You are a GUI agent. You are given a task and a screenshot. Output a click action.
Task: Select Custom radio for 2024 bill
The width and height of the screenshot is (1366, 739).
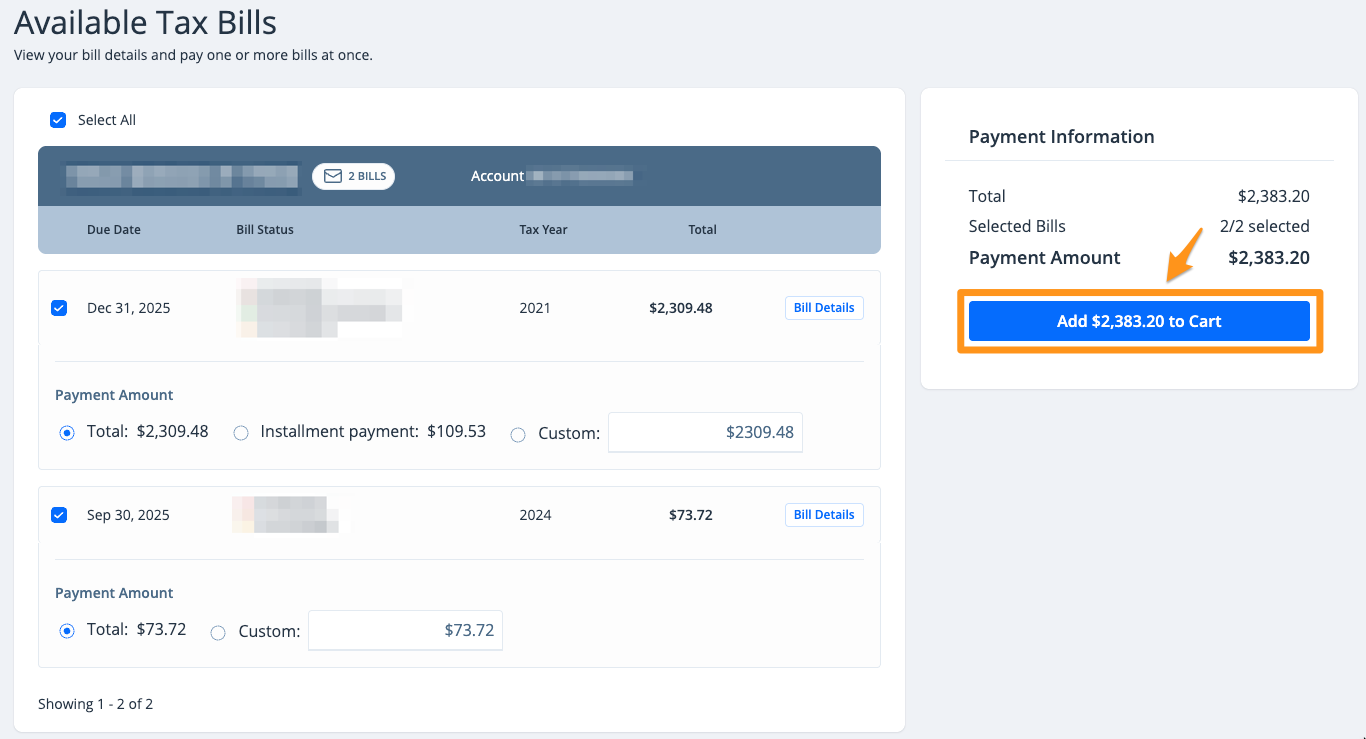[218, 633]
